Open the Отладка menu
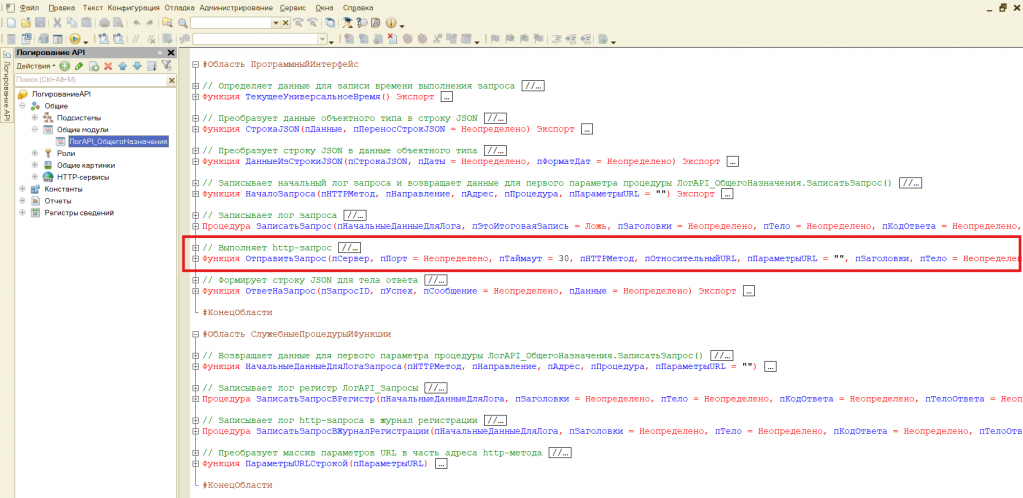 180,7
